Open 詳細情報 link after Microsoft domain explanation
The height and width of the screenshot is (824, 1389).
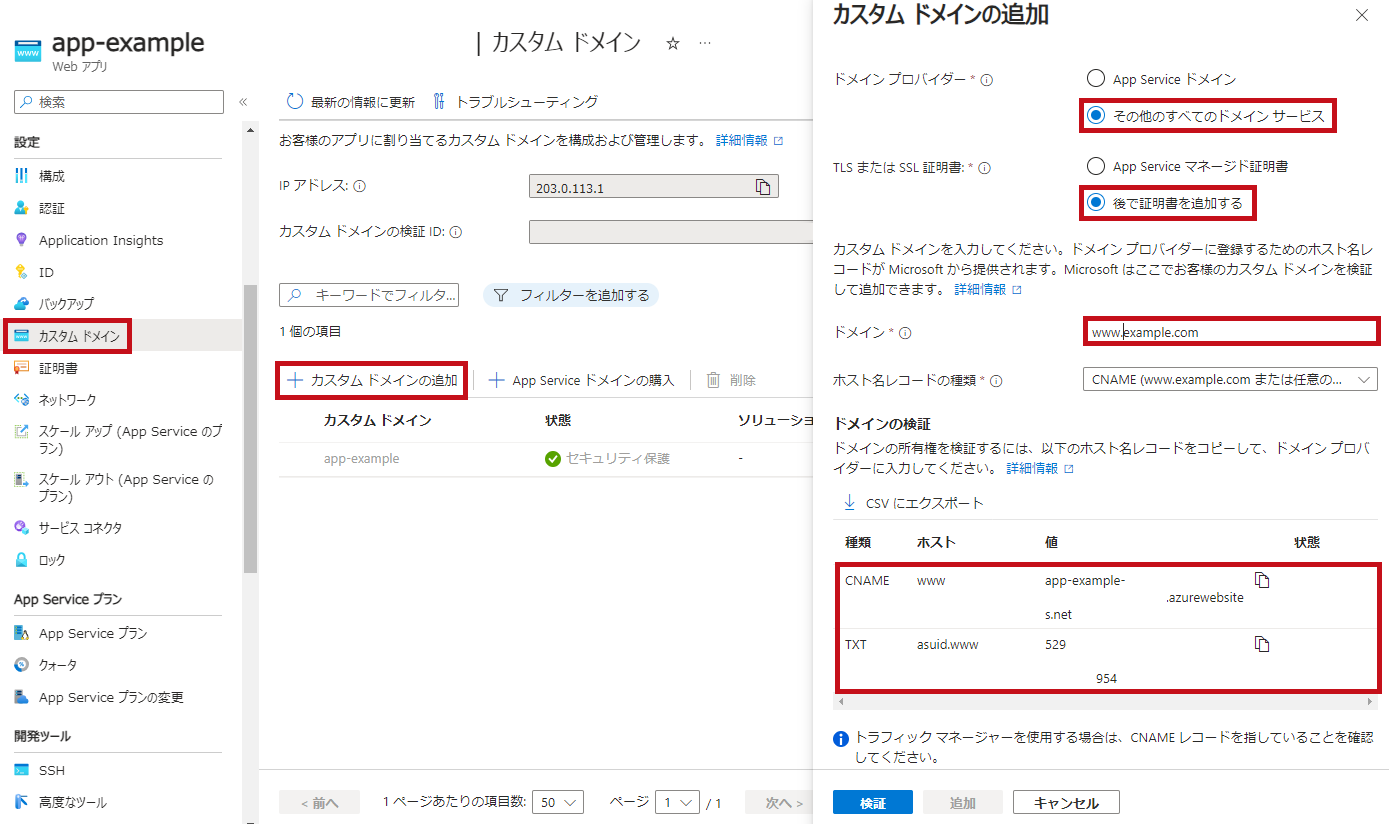click(x=988, y=289)
